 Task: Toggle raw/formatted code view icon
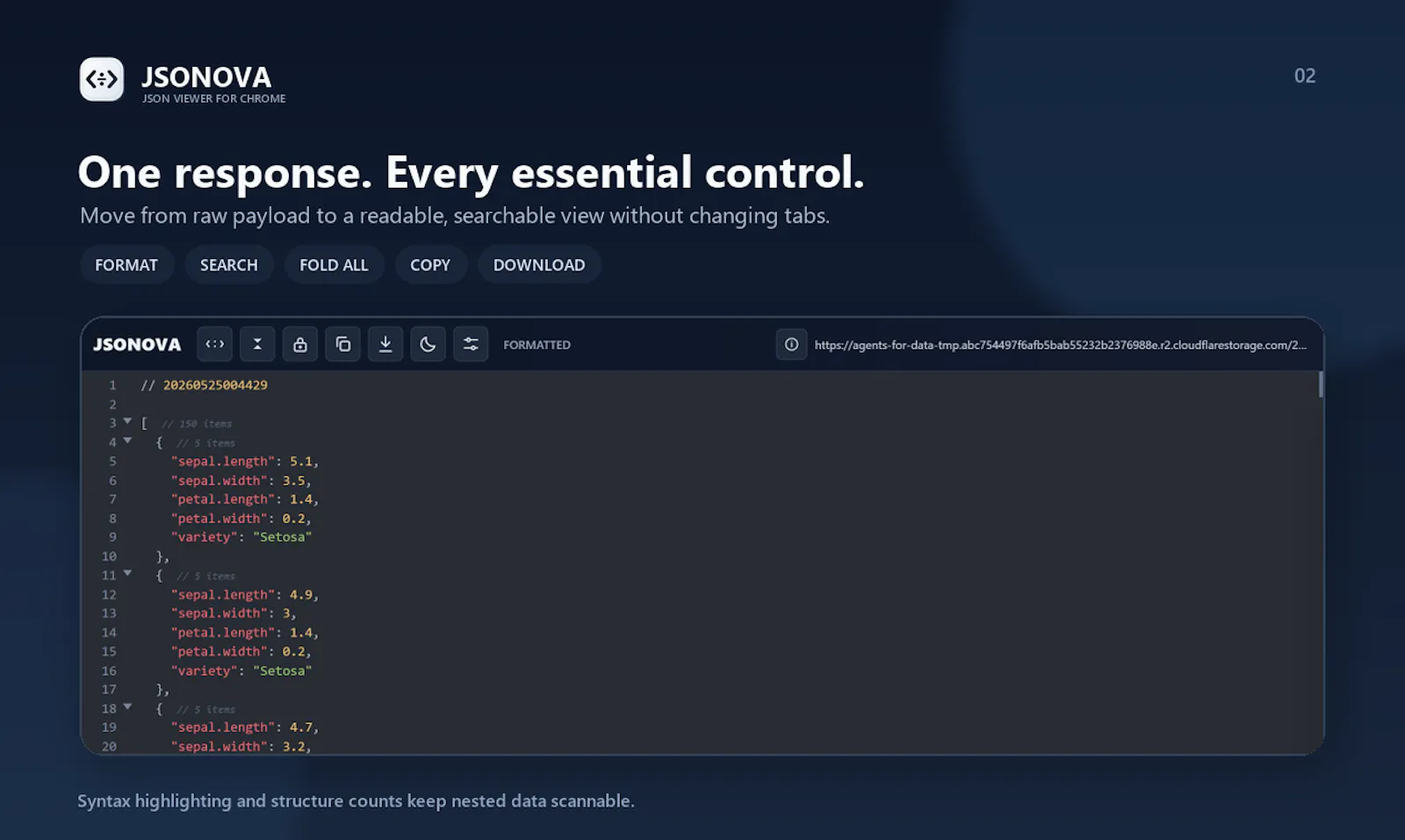coord(215,344)
